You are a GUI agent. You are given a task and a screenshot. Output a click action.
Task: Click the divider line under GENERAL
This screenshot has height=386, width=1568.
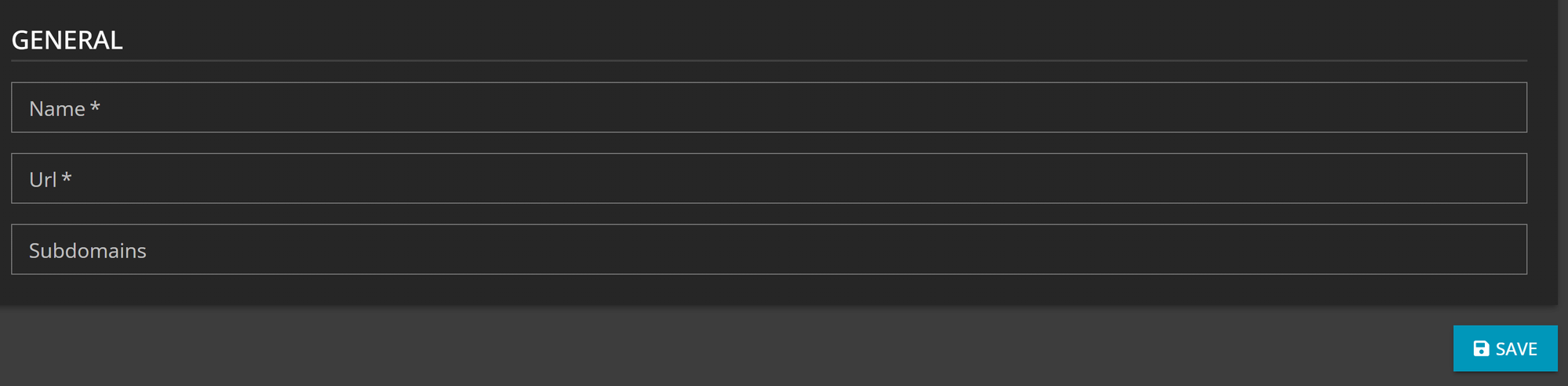pos(769,60)
